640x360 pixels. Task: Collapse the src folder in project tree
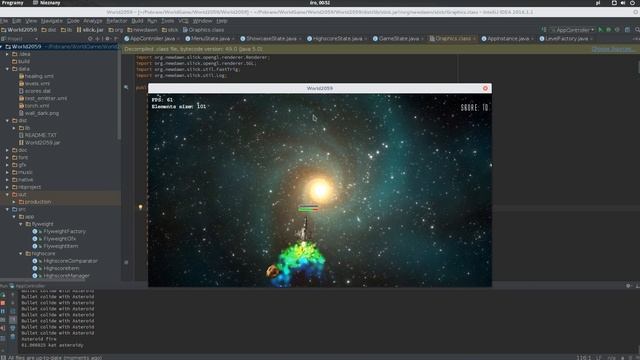coord(7,209)
